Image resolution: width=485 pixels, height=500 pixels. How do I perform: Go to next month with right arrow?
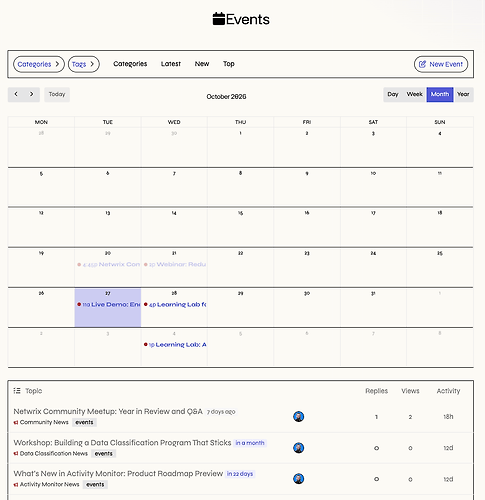coord(32,94)
